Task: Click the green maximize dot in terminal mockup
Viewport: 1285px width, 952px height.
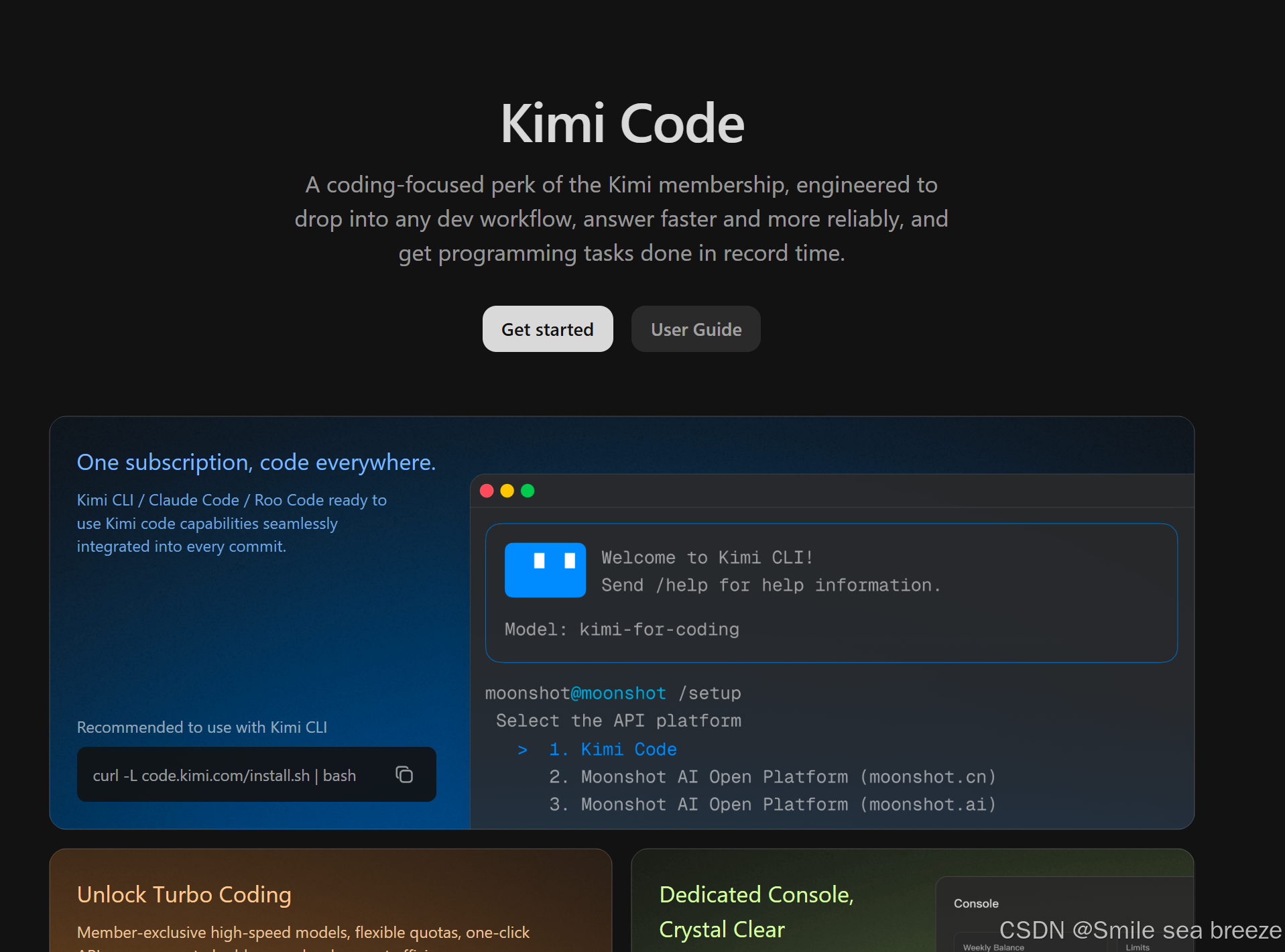Action: point(528,491)
